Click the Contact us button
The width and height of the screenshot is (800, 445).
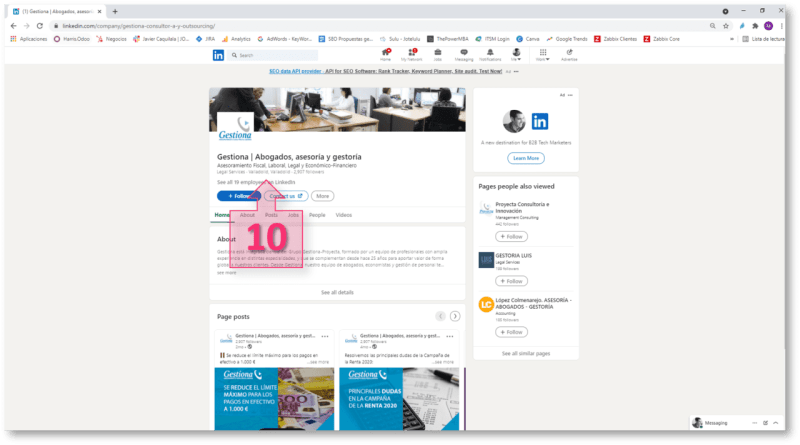286,196
